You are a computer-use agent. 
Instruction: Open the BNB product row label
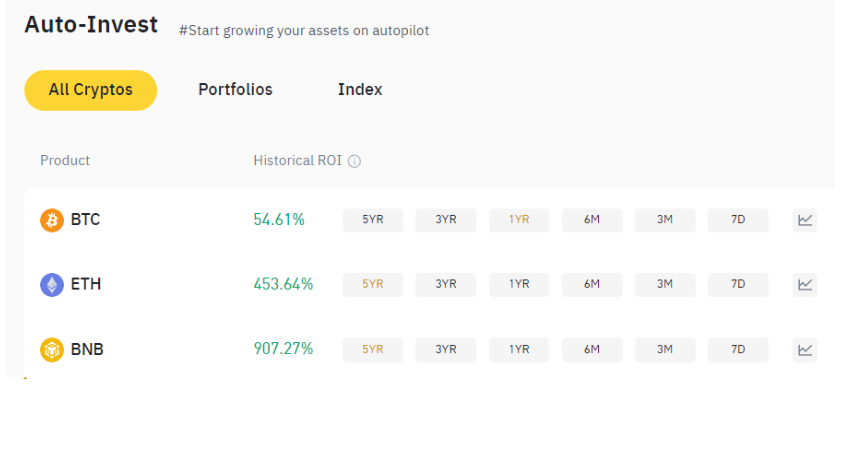(x=87, y=350)
